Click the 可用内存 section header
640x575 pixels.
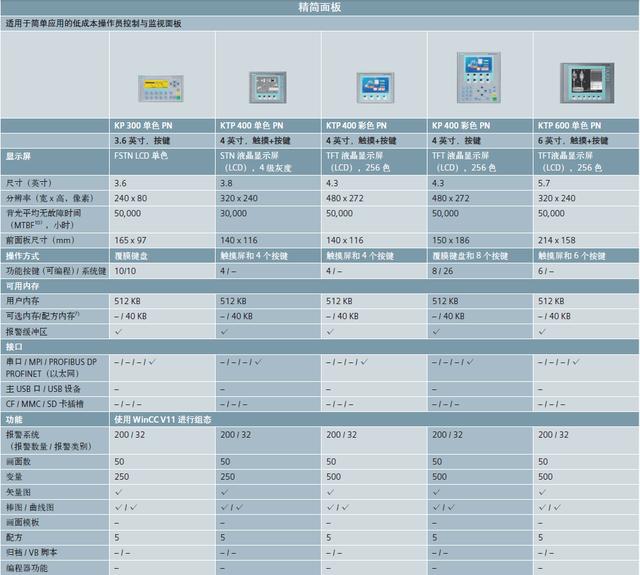click(x=22, y=286)
